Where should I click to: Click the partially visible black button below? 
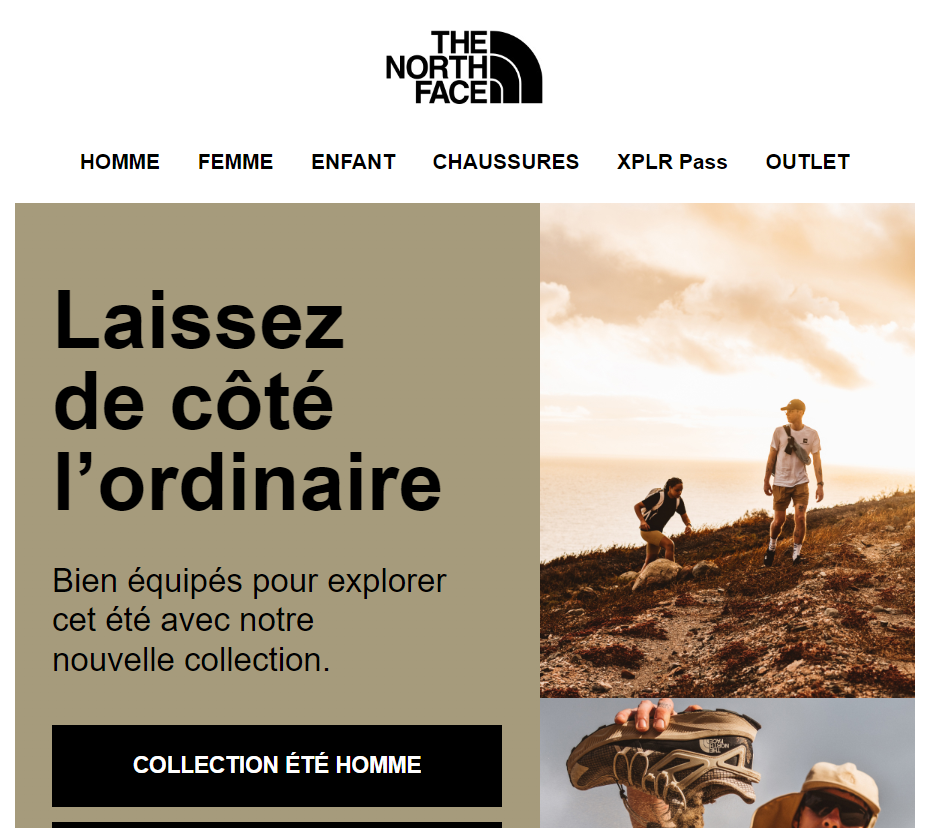pyautogui.click(x=277, y=824)
